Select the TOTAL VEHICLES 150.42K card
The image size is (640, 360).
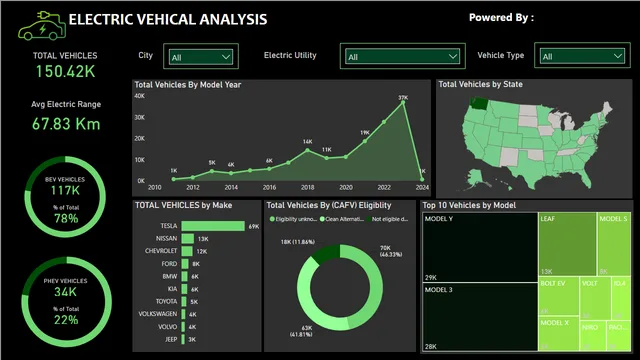[65, 65]
